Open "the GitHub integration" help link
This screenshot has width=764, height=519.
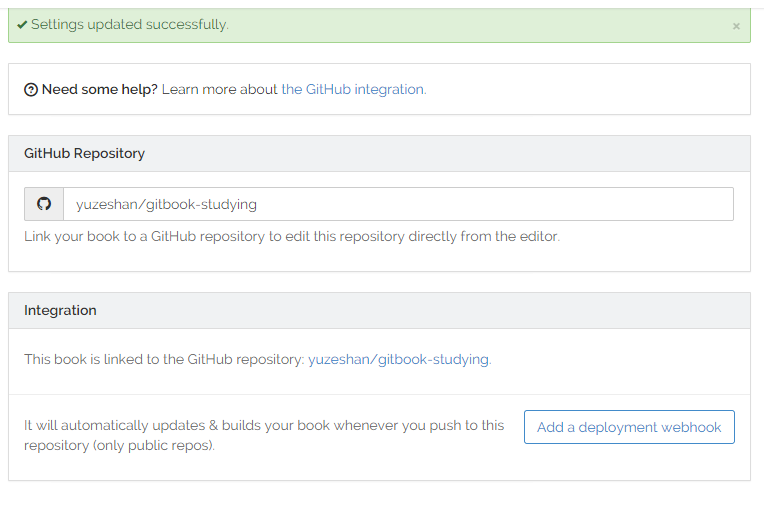353,89
